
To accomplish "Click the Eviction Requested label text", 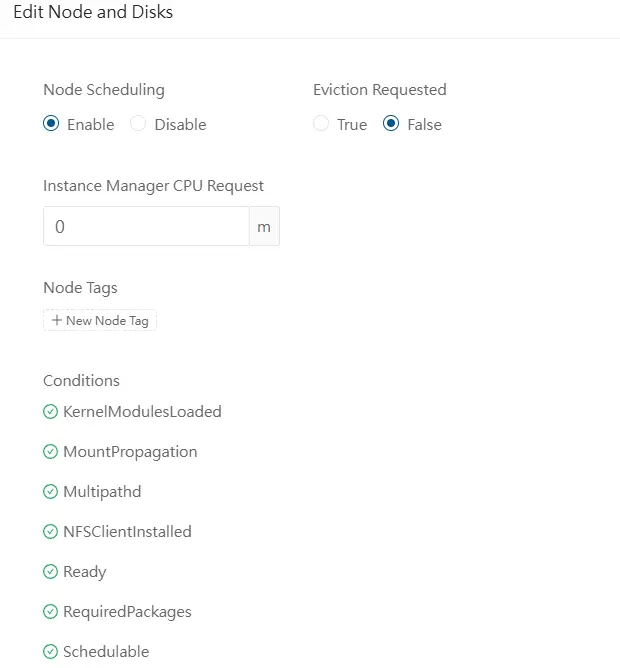I will click(x=379, y=90).
